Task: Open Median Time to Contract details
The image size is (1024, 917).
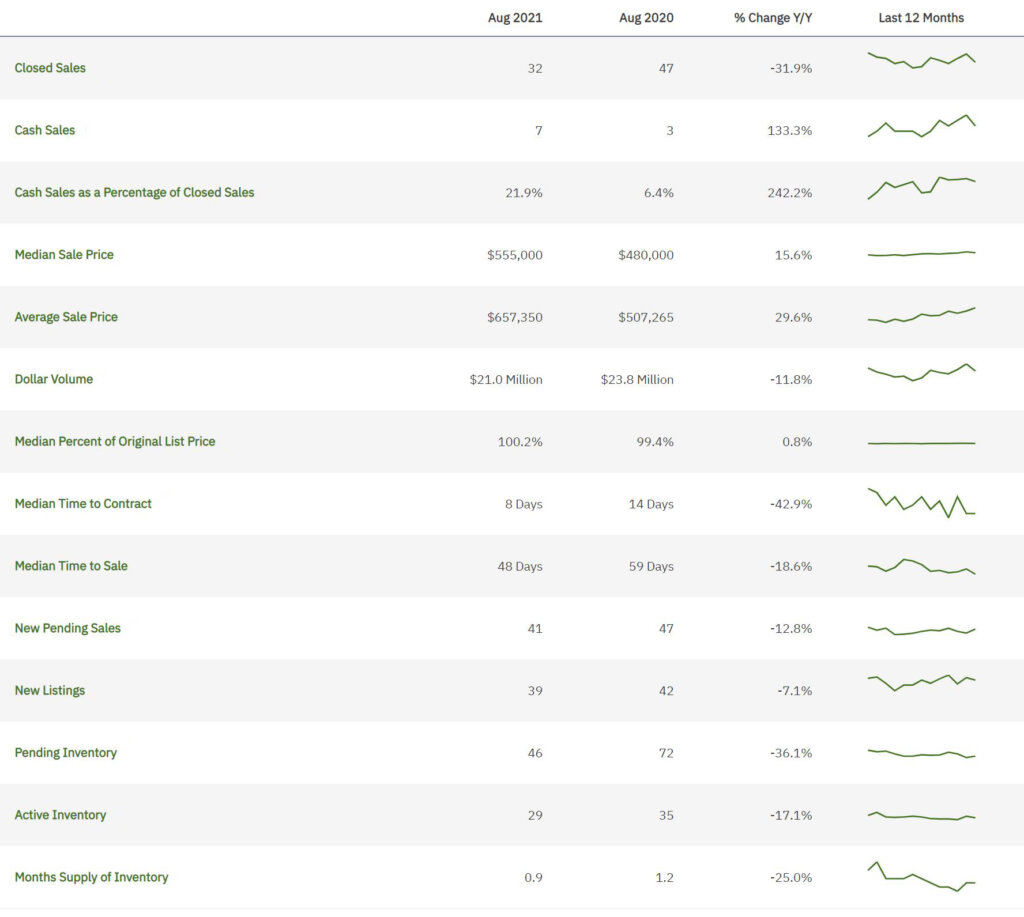Action: (x=83, y=504)
